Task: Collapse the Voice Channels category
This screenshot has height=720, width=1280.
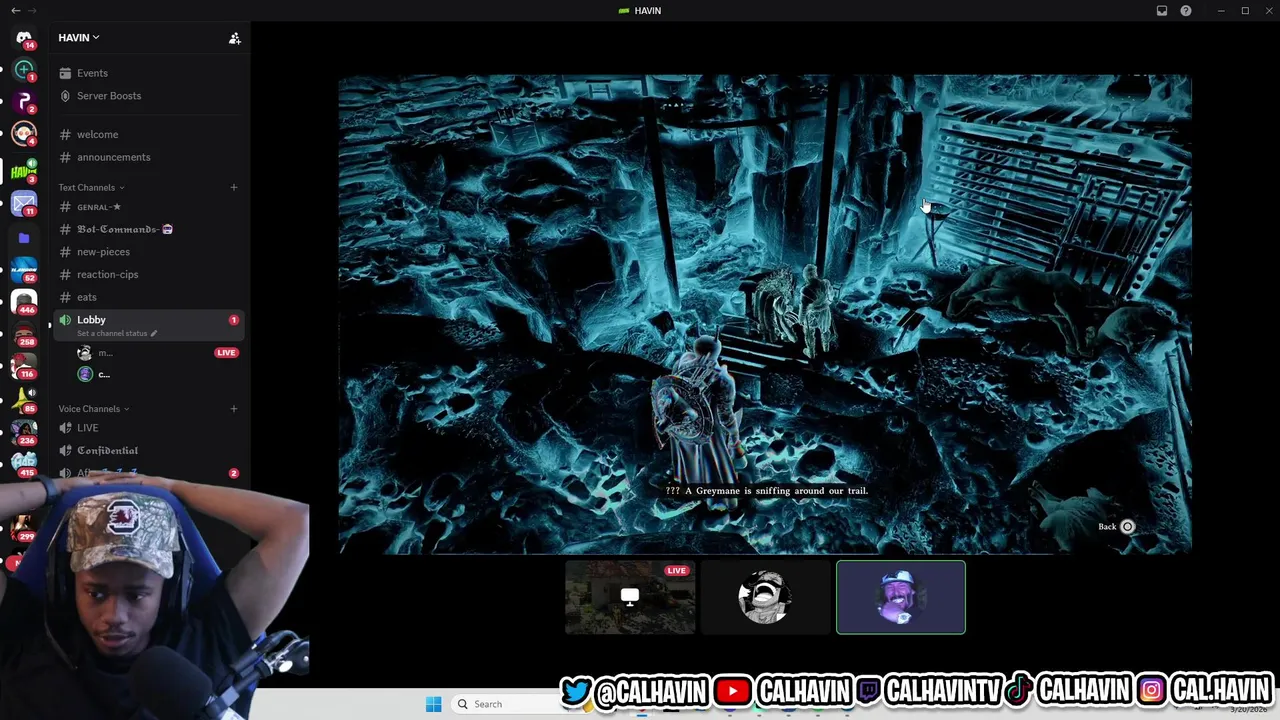Action: pos(93,408)
